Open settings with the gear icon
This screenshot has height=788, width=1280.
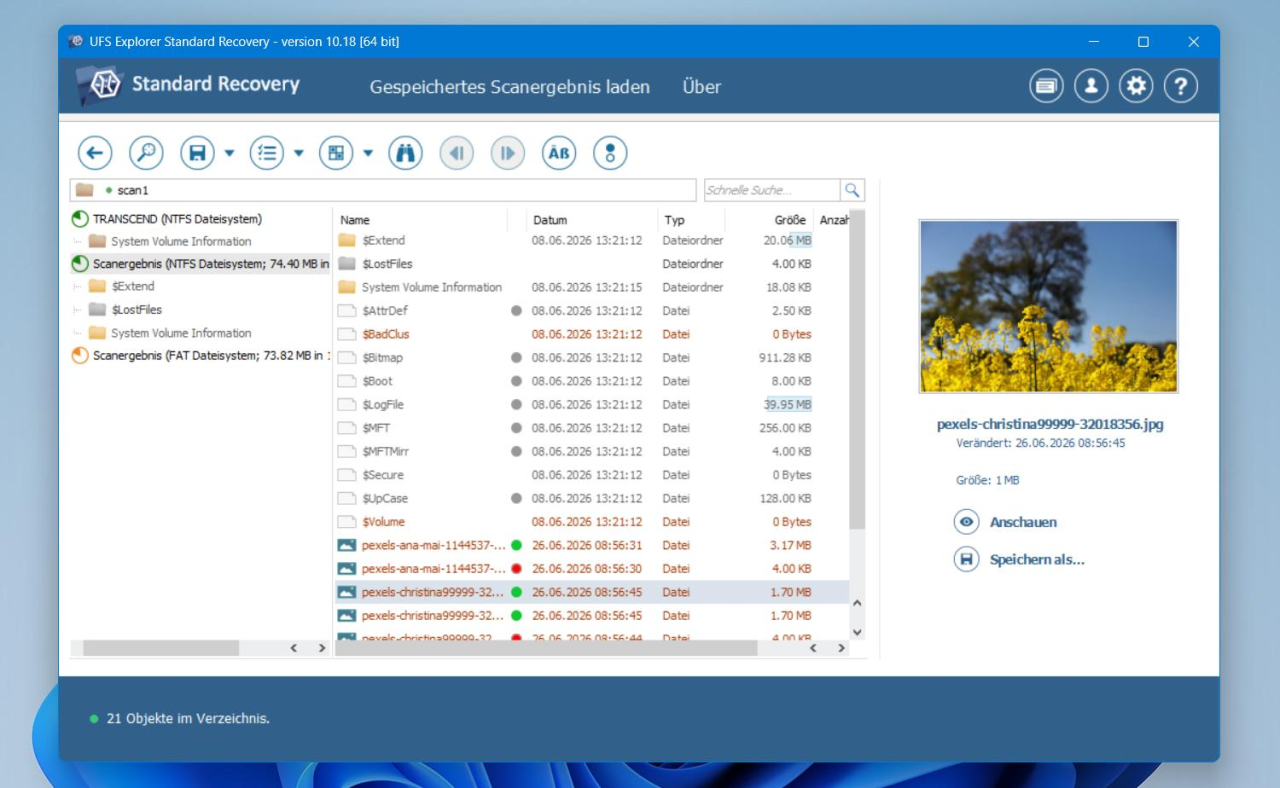tap(1136, 86)
